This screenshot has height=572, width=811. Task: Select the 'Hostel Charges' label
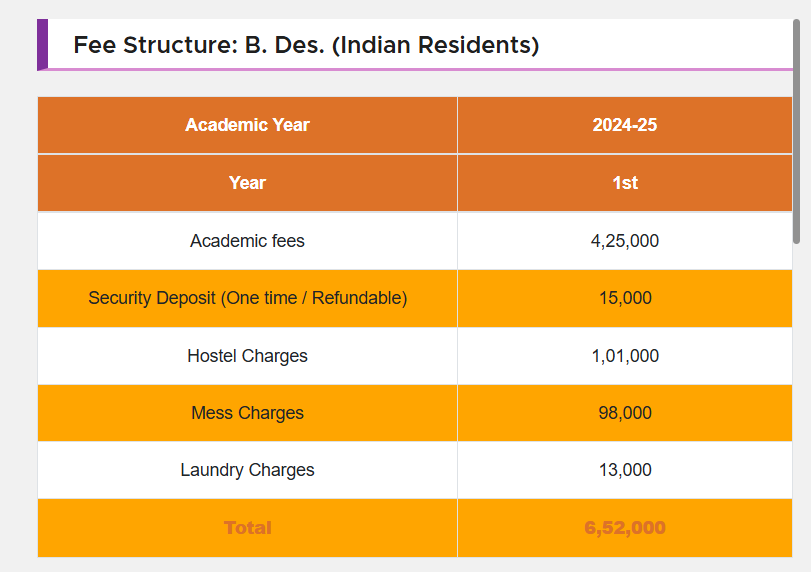[247, 356]
